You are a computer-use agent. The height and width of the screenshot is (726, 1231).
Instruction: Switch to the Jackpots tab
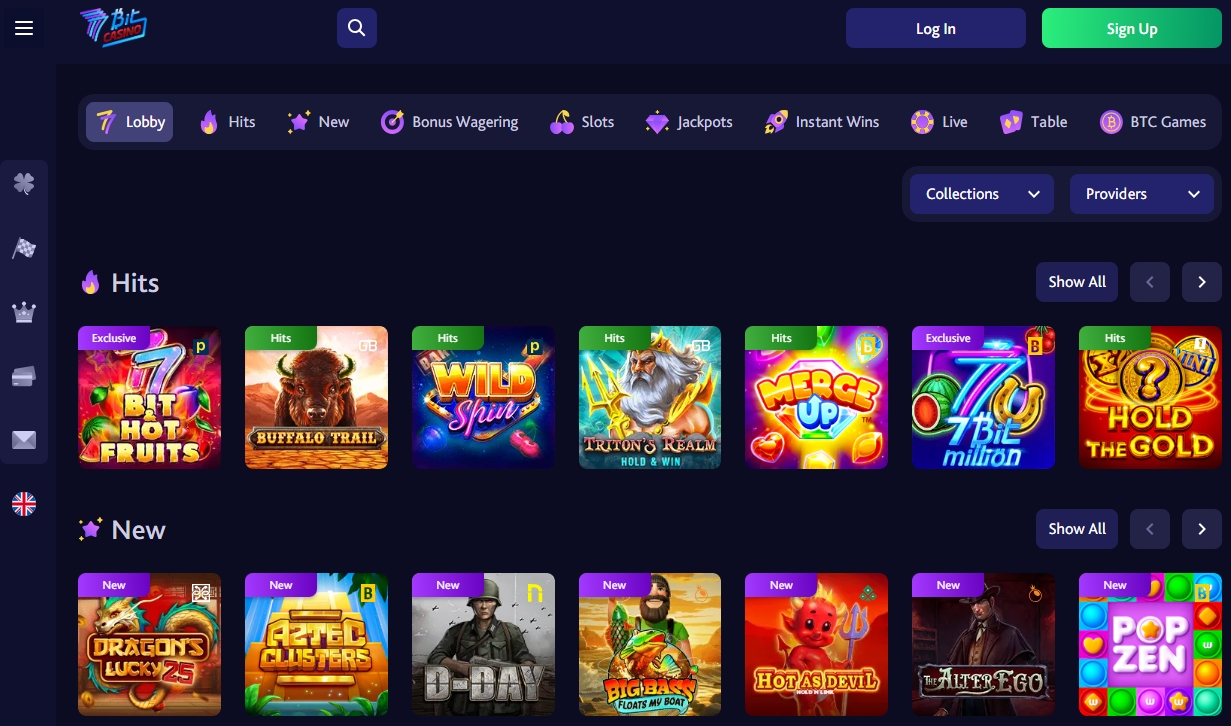pos(689,122)
